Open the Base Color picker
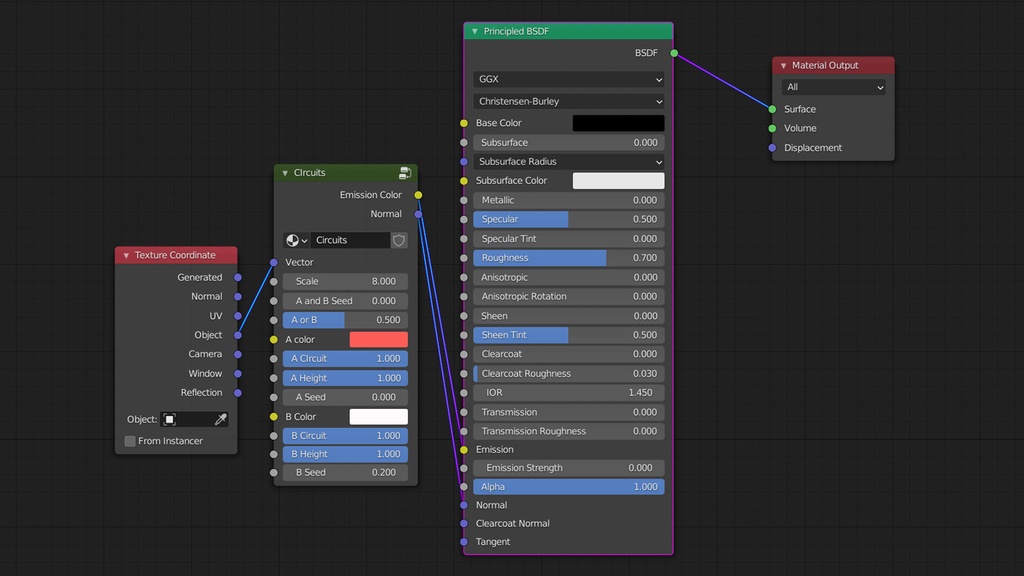 point(617,122)
